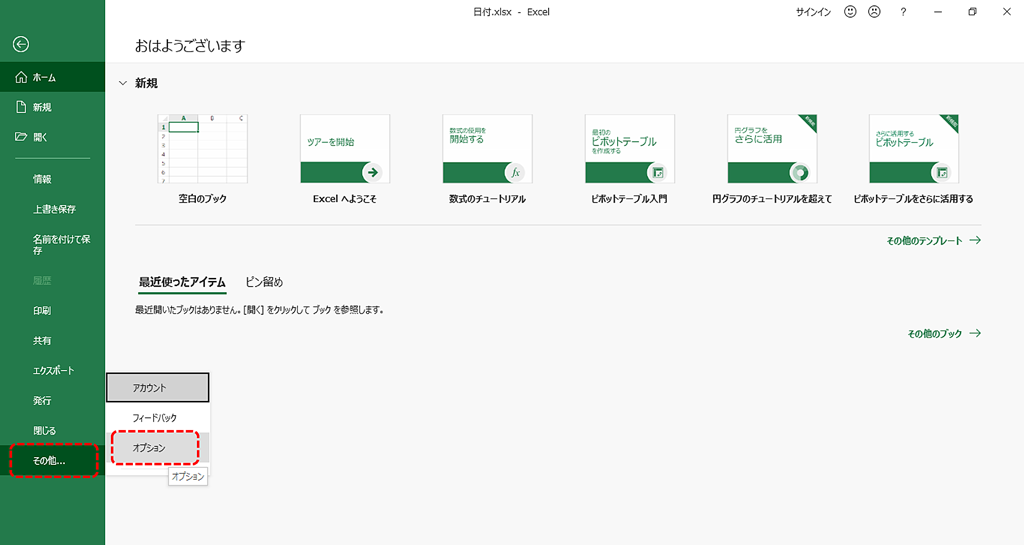Click the new document icon beside 新規
Viewport: 1024px width, 545px height.
click(21, 107)
